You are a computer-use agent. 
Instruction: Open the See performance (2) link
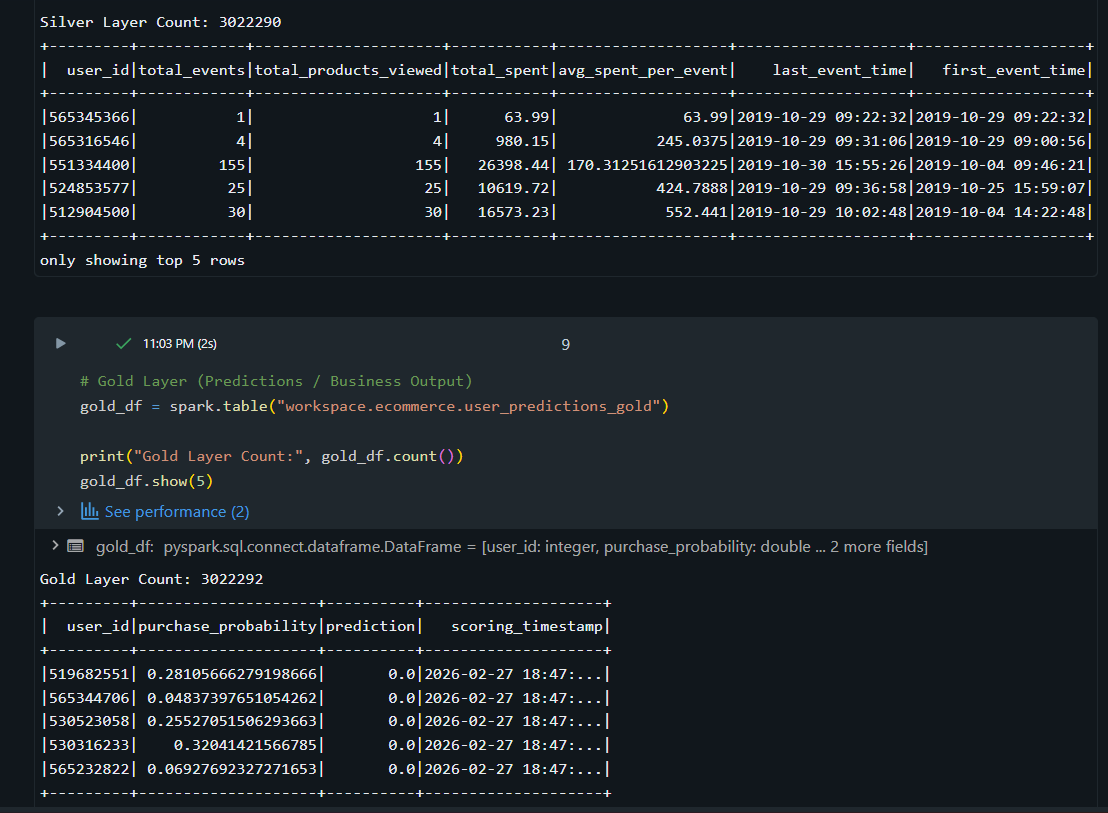click(x=177, y=511)
